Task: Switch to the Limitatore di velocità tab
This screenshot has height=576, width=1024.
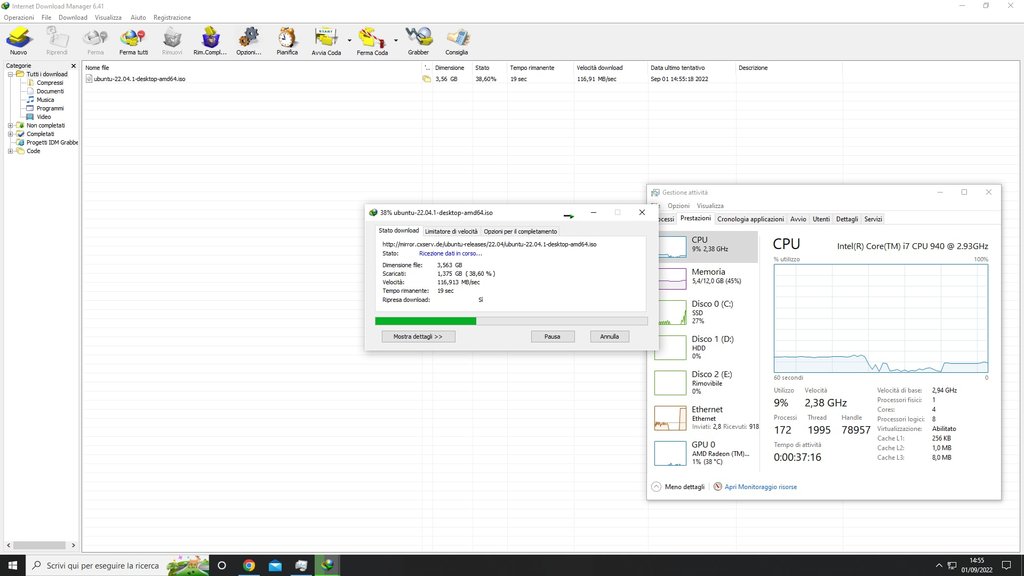Action: pyautogui.click(x=451, y=231)
